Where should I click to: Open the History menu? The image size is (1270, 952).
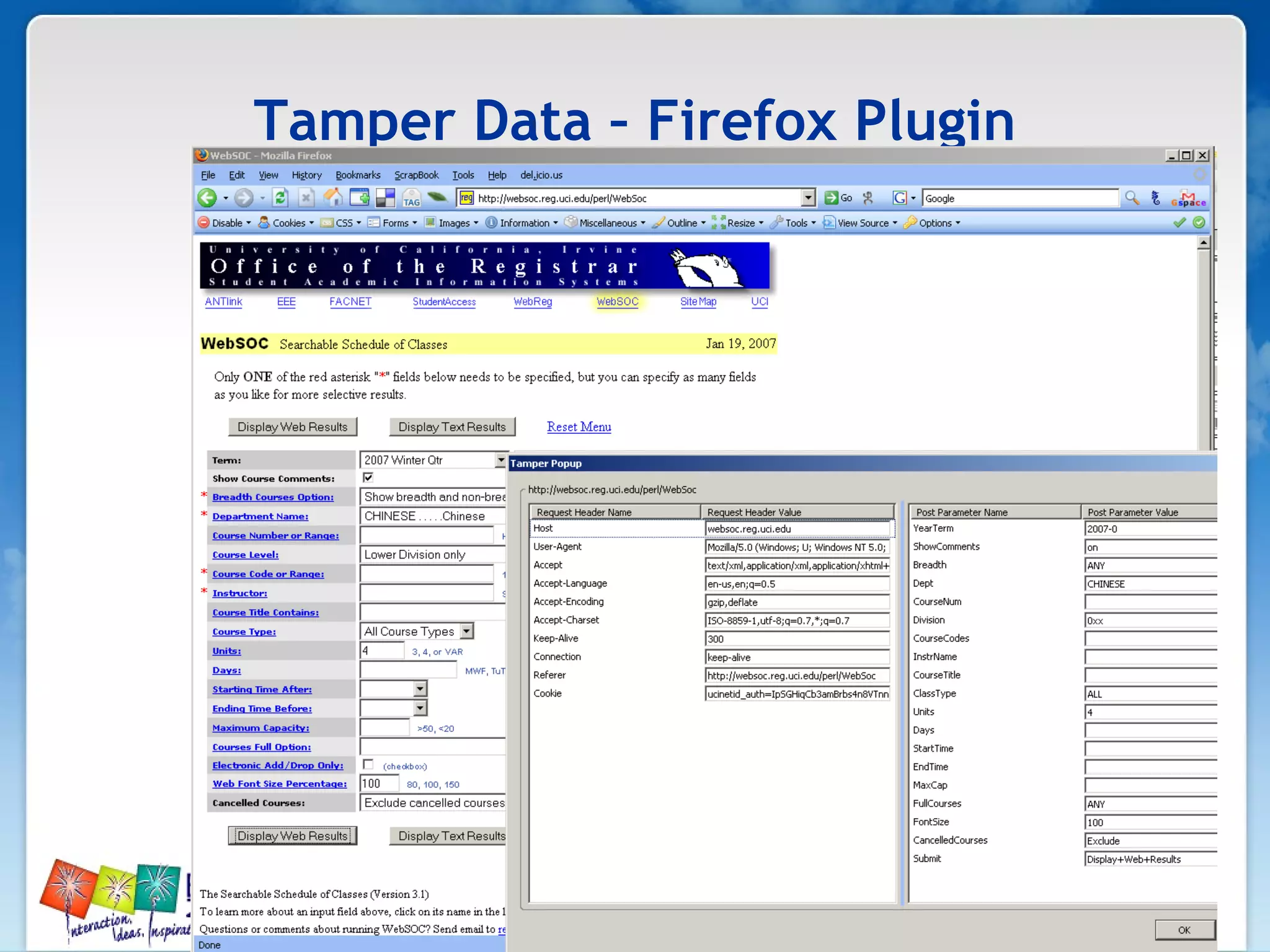307,175
